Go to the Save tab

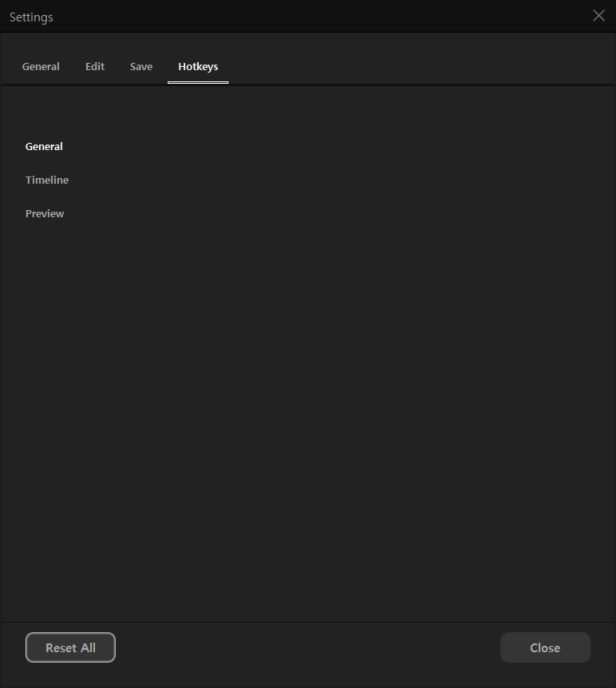pyautogui.click(x=141, y=67)
